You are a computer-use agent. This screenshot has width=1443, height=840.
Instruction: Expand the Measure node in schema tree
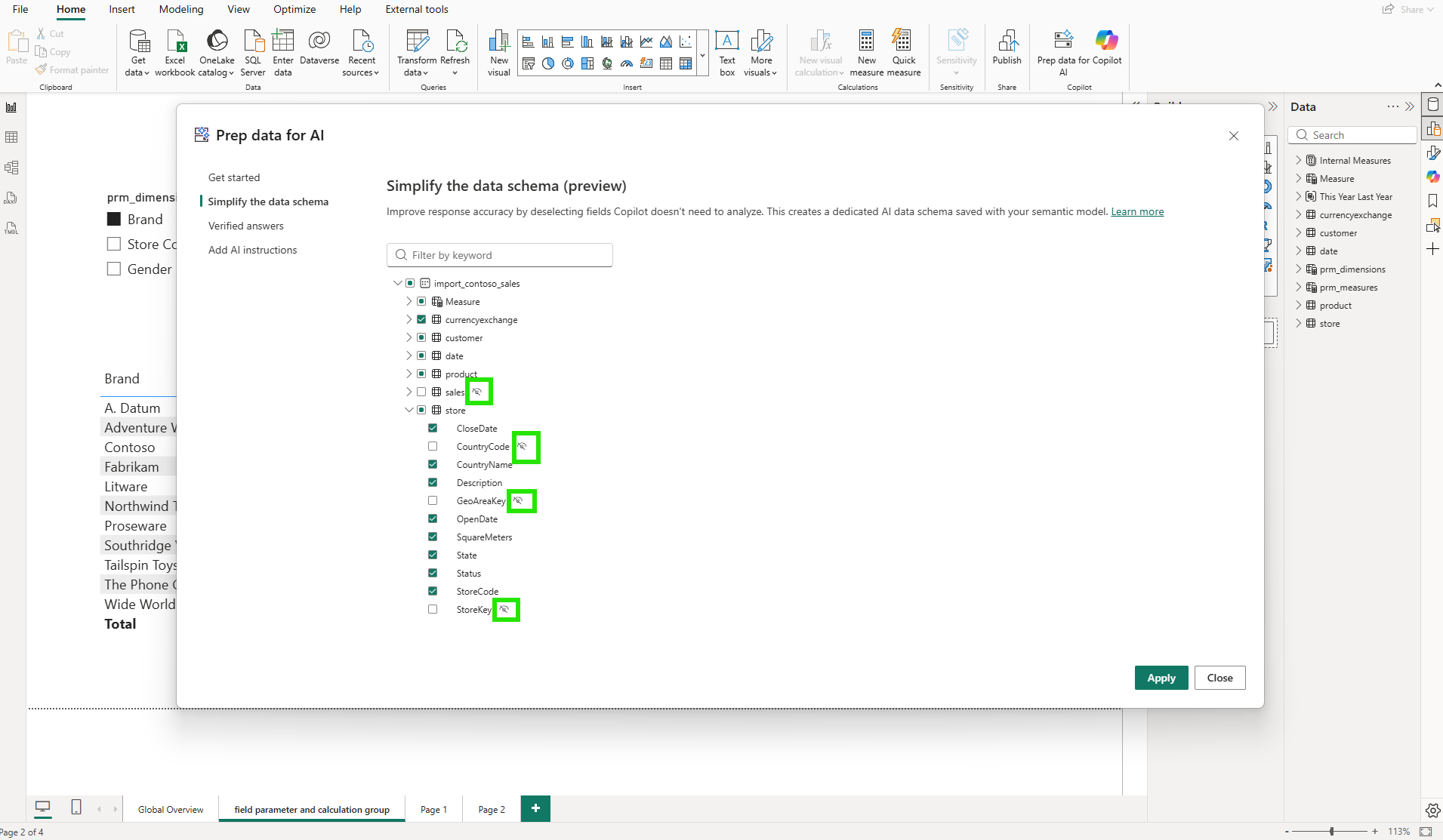(x=409, y=301)
